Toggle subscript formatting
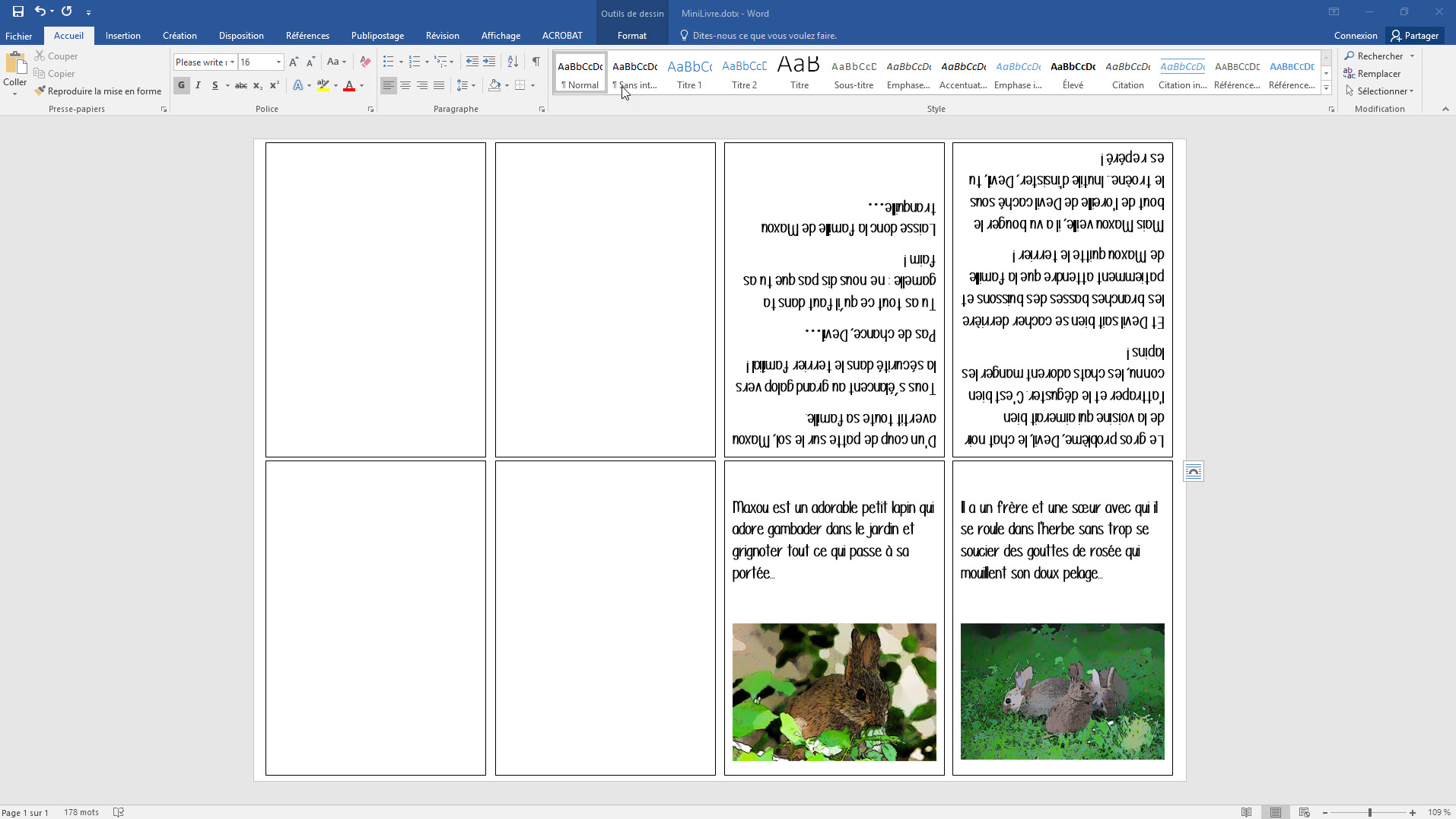This screenshot has height=819, width=1456. pyautogui.click(x=258, y=85)
